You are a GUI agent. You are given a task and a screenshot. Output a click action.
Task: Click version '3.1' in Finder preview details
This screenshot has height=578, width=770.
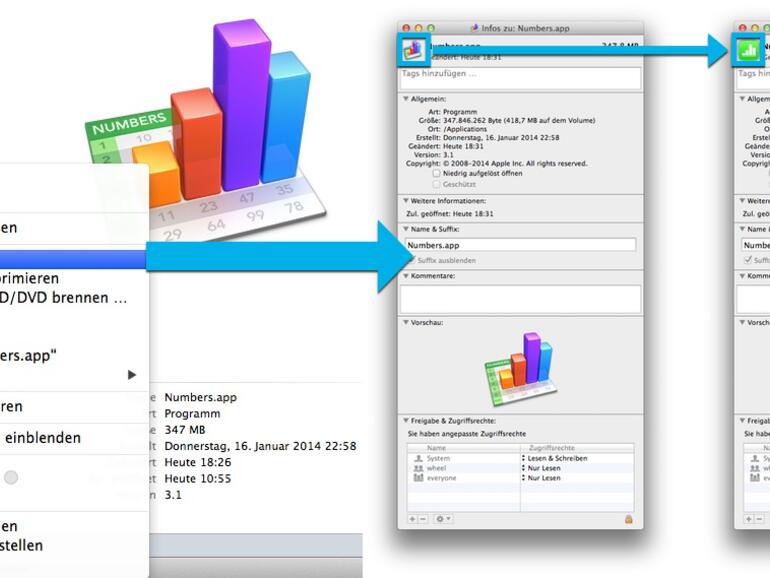(x=173, y=495)
